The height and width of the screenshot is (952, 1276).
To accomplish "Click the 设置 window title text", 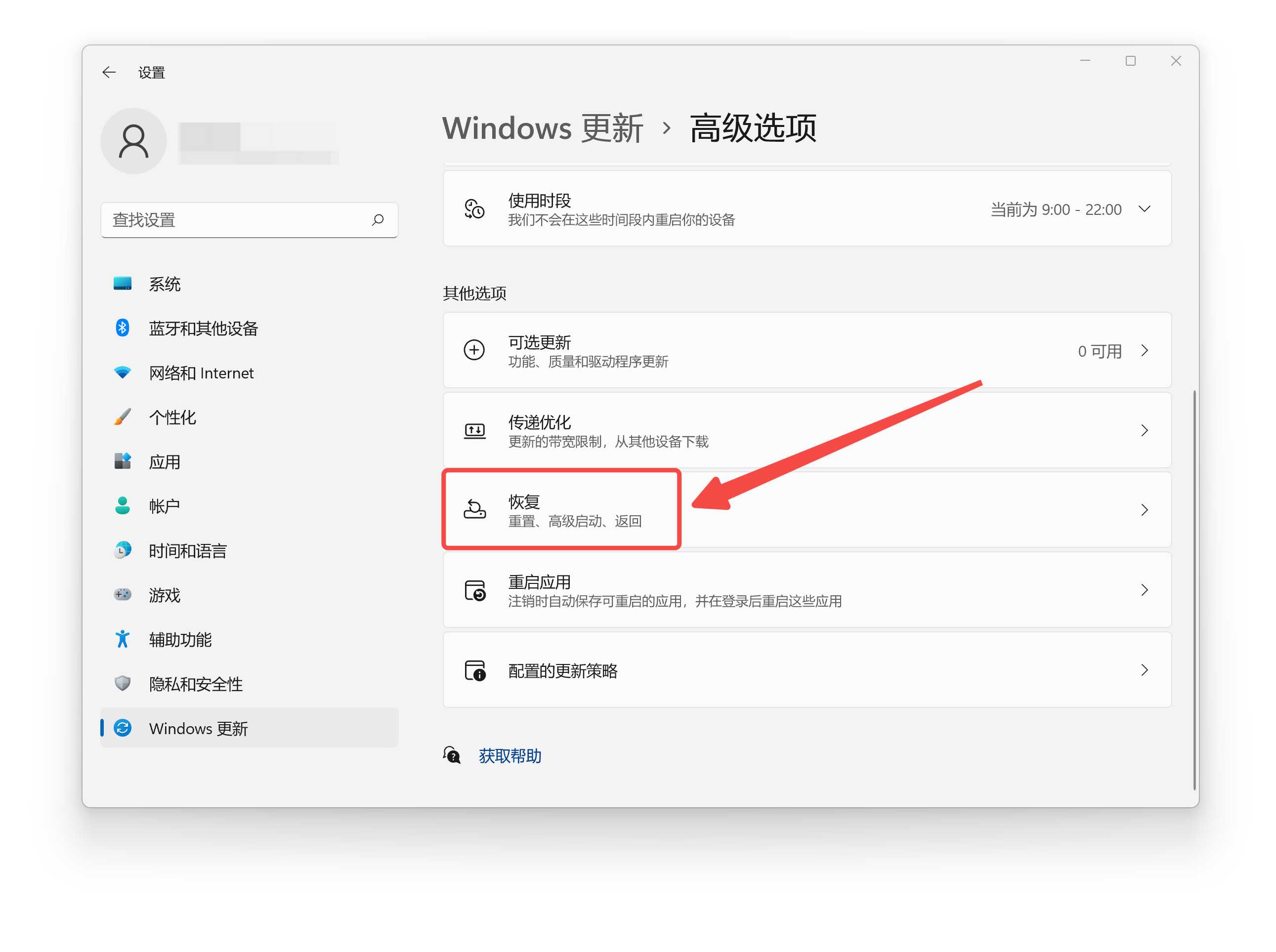I will pyautogui.click(x=151, y=72).
